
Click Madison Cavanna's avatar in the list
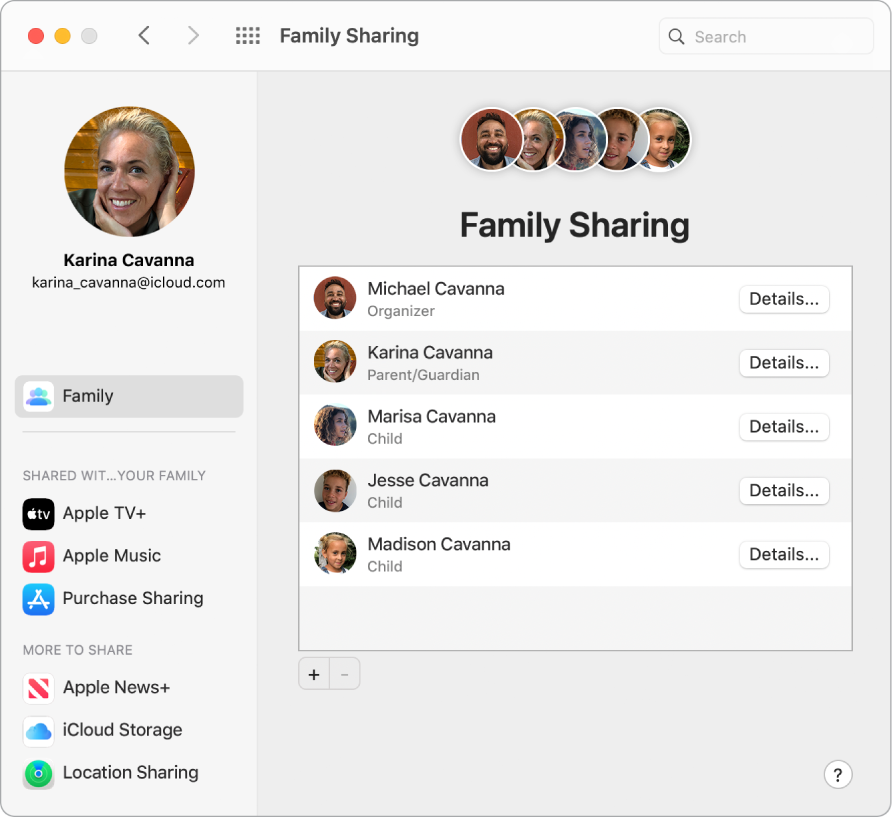tap(335, 553)
